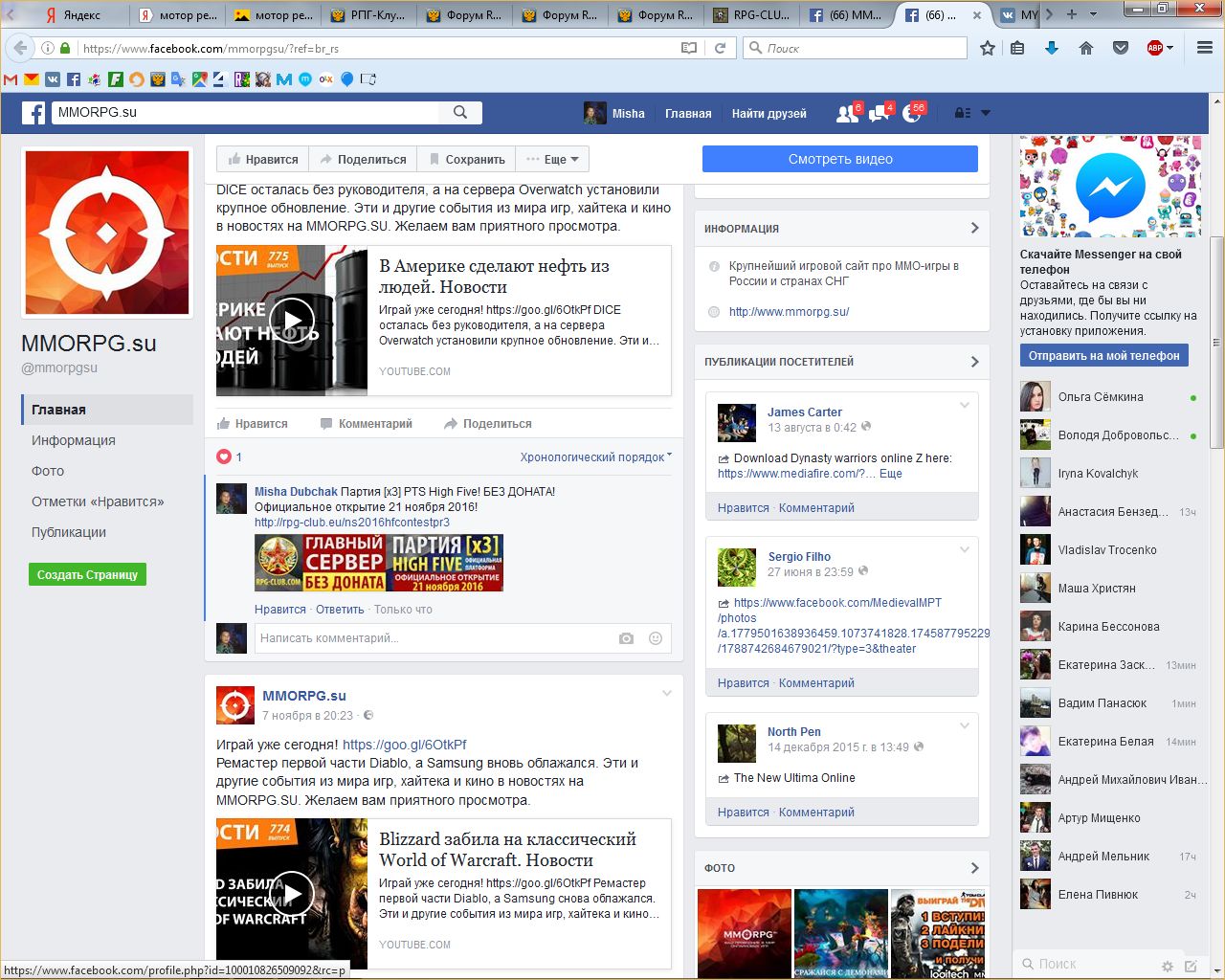Viewport: 1225px width, 980px height.
Task: Open friend requests notifications icon
Action: pos(847,113)
